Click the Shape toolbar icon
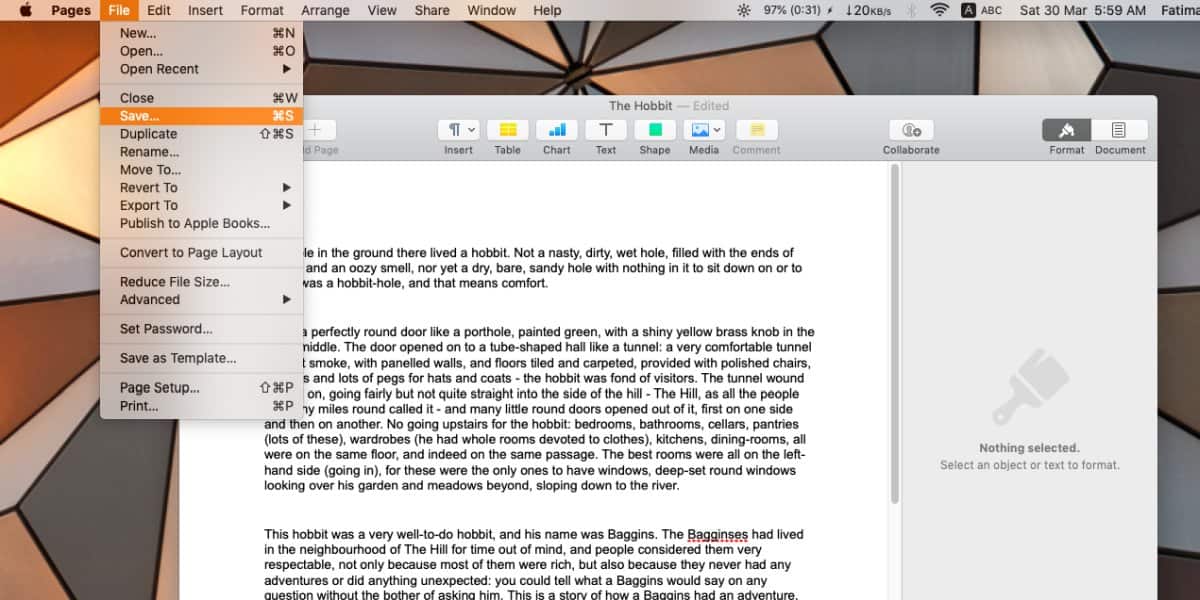The width and height of the screenshot is (1200, 600). 654,130
